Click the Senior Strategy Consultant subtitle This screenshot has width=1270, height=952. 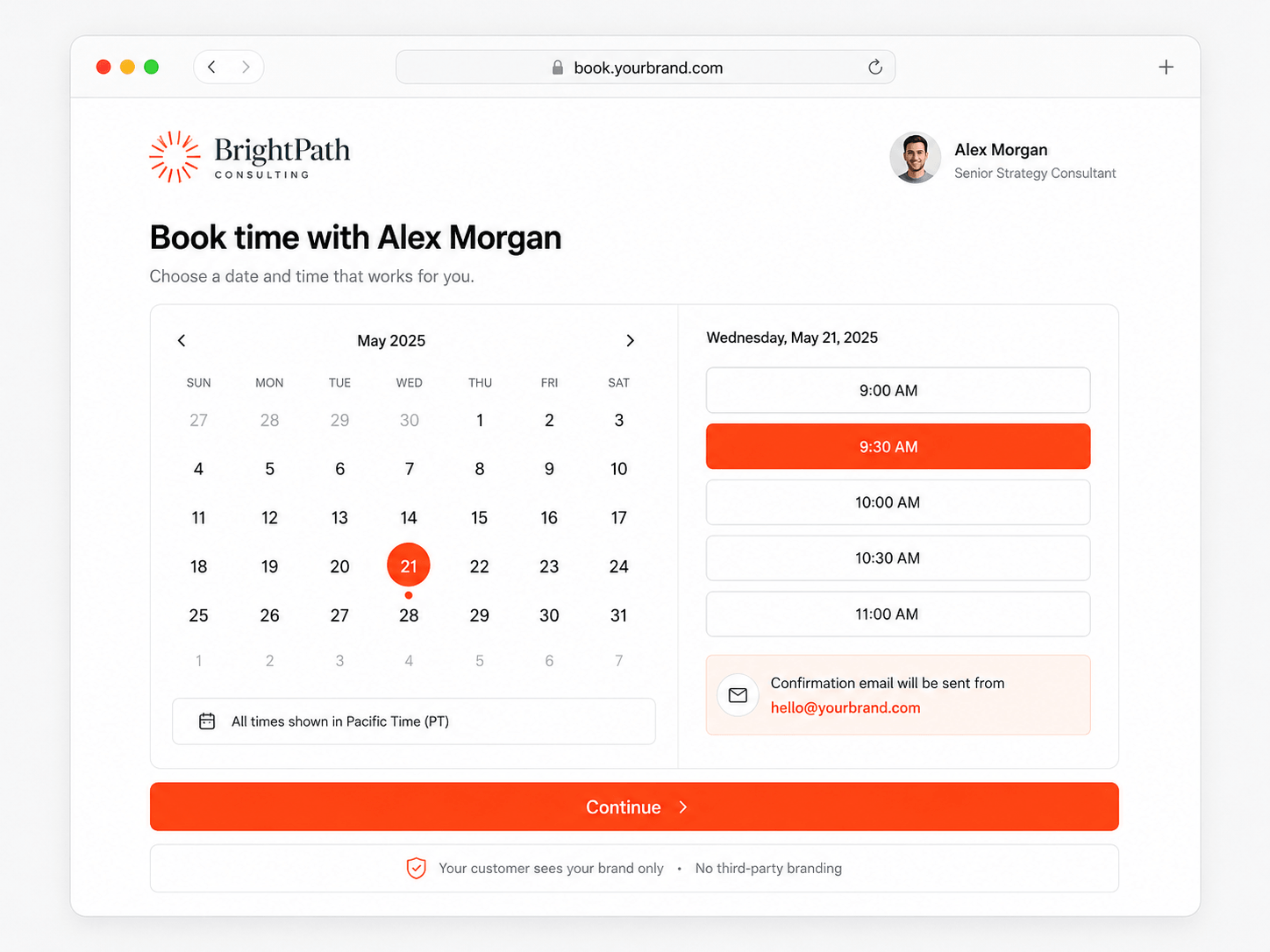(x=1035, y=174)
